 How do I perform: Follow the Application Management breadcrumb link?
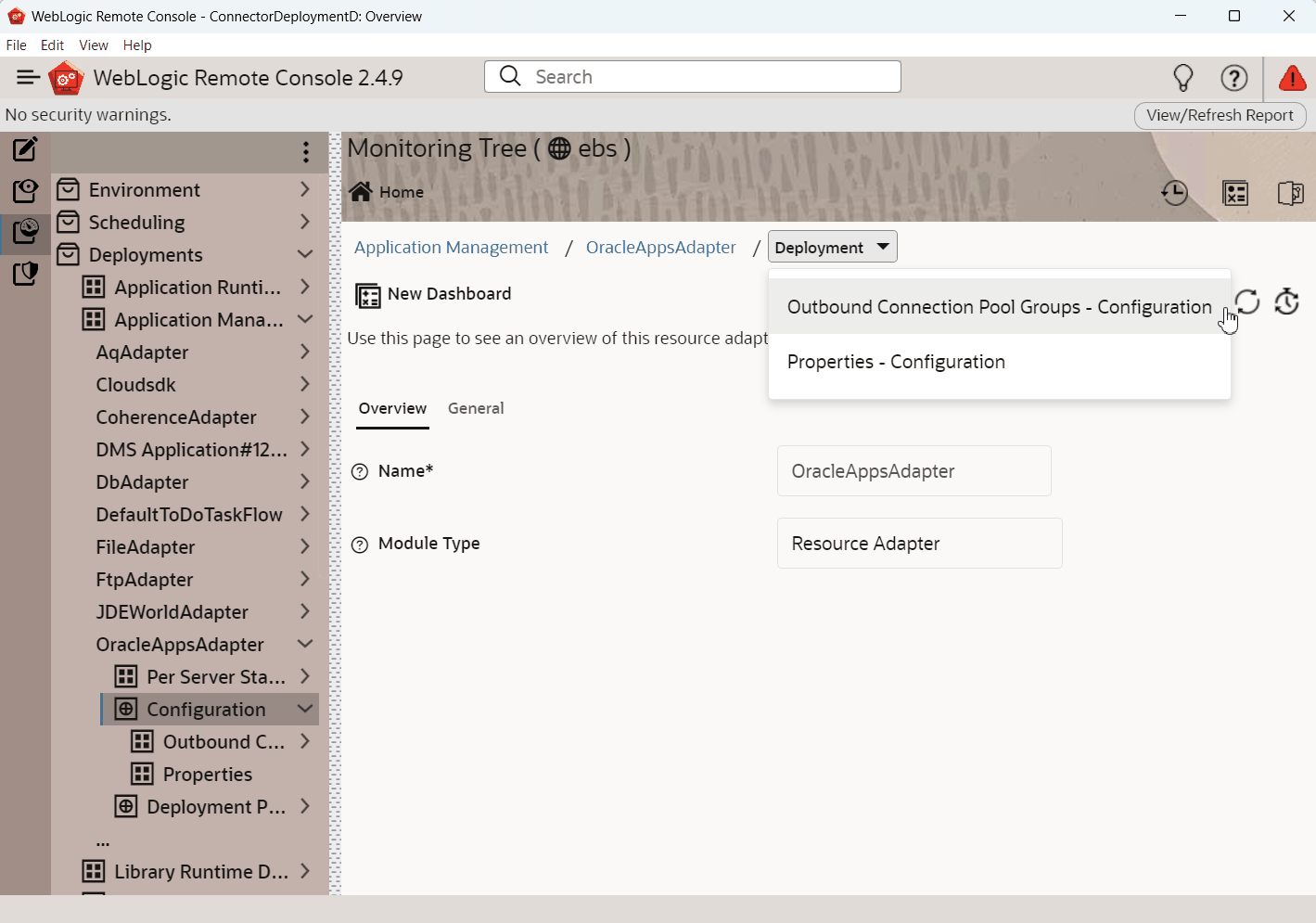[x=451, y=248]
